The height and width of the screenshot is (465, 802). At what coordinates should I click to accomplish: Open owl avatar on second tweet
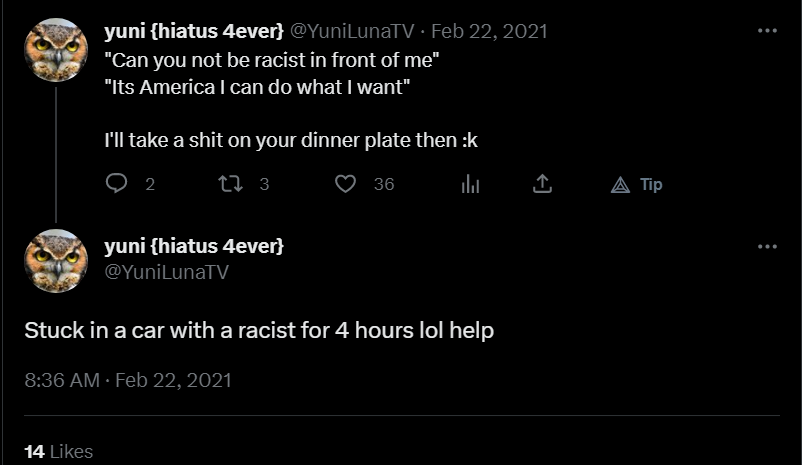(56, 261)
